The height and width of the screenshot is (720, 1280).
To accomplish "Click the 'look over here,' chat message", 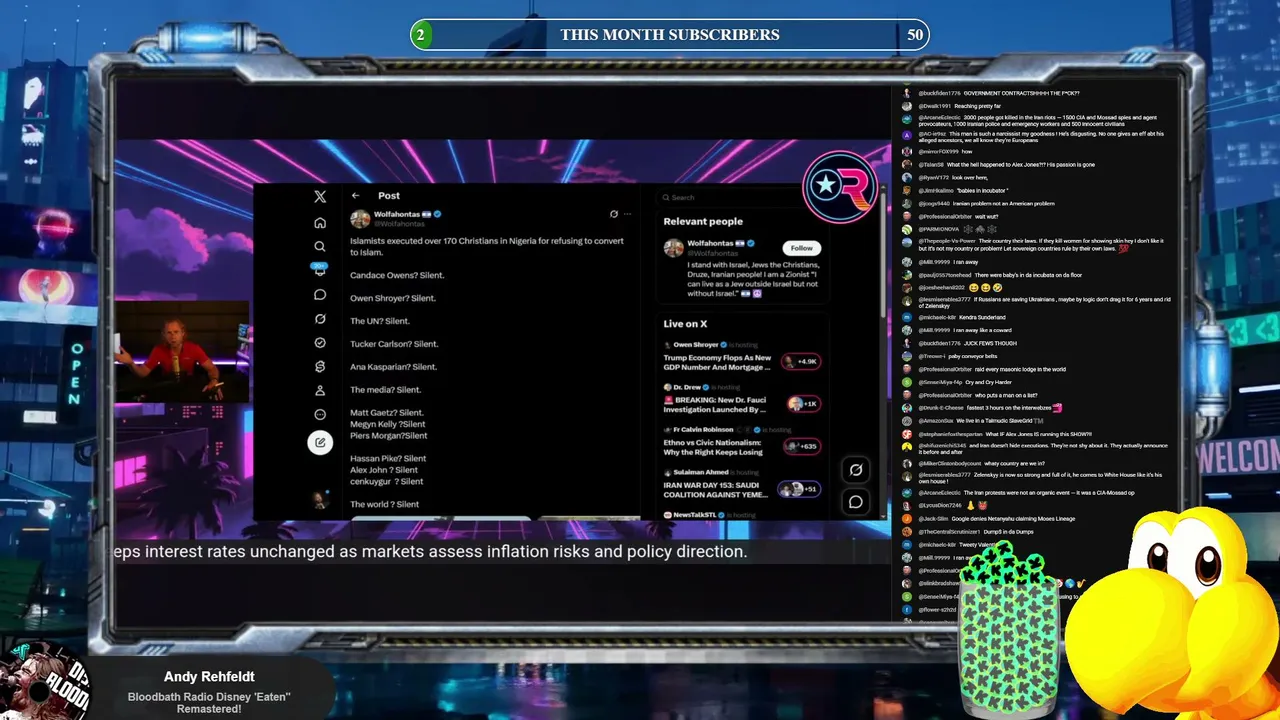I will [970, 178].
